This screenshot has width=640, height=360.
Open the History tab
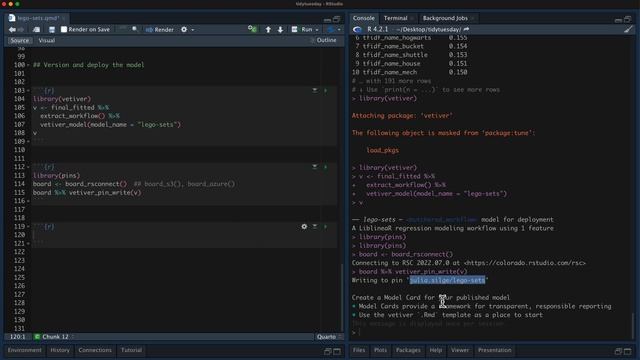[60, 350]
